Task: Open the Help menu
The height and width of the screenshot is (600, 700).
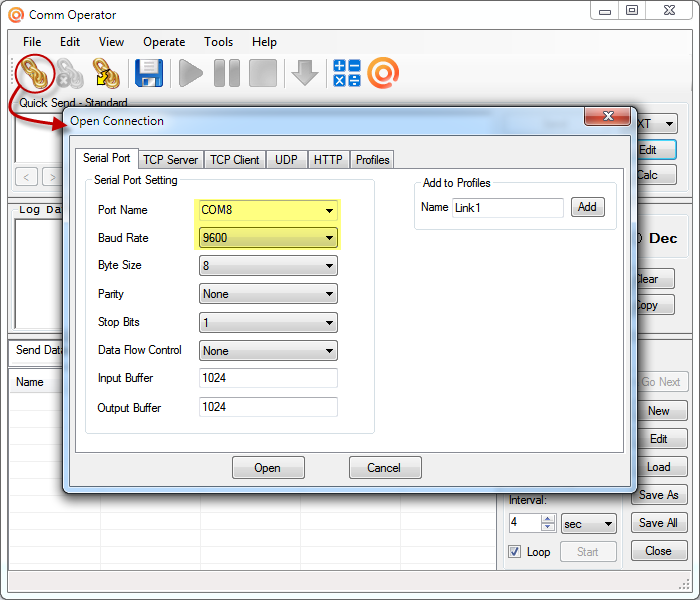Action: 264,42
